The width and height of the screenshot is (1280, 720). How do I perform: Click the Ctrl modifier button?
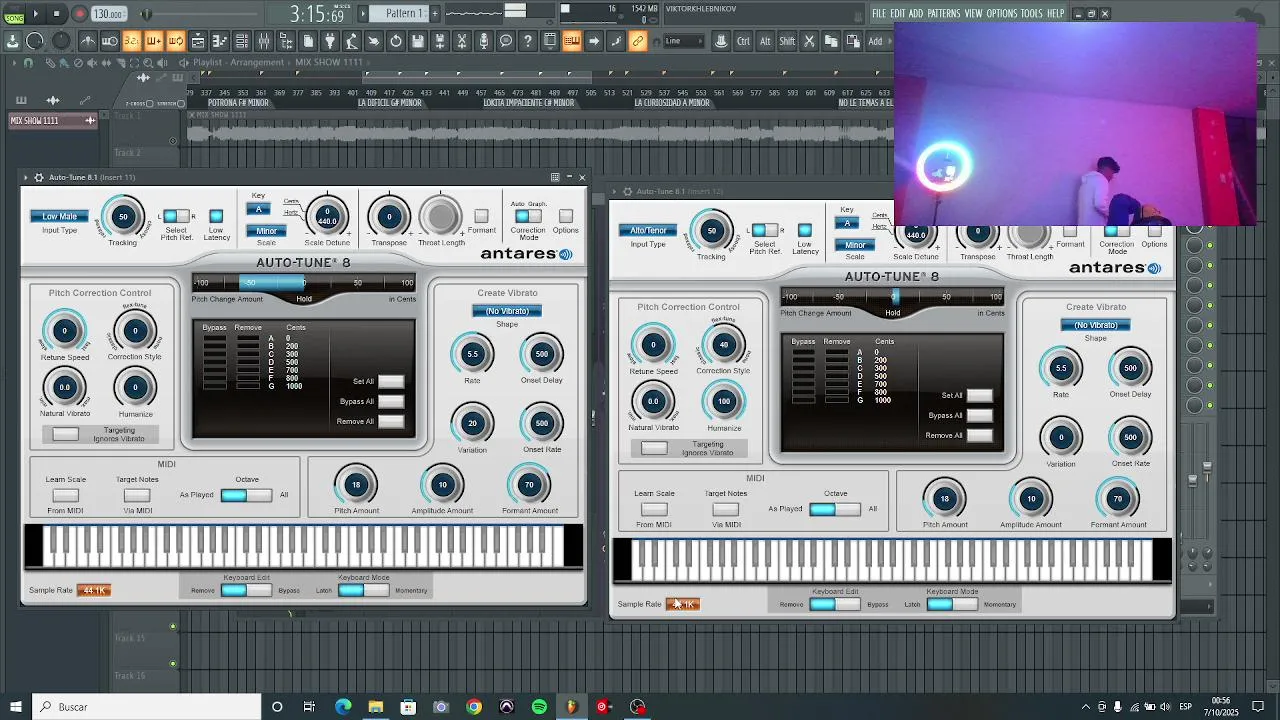[x=743, y=41]
